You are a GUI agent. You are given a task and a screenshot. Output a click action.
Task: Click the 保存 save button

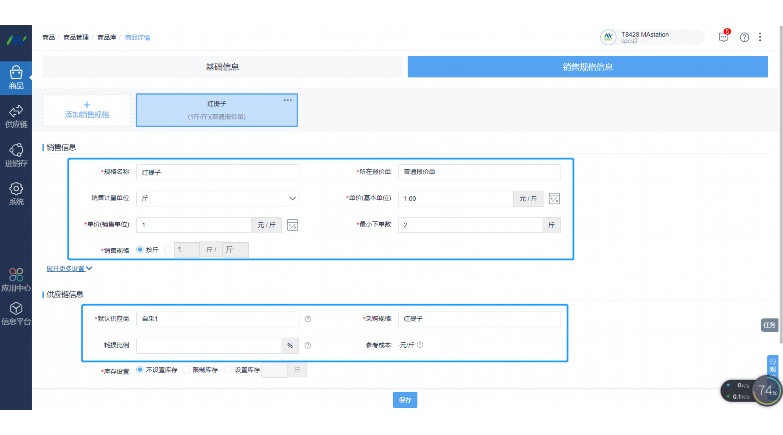pos(405,400)
